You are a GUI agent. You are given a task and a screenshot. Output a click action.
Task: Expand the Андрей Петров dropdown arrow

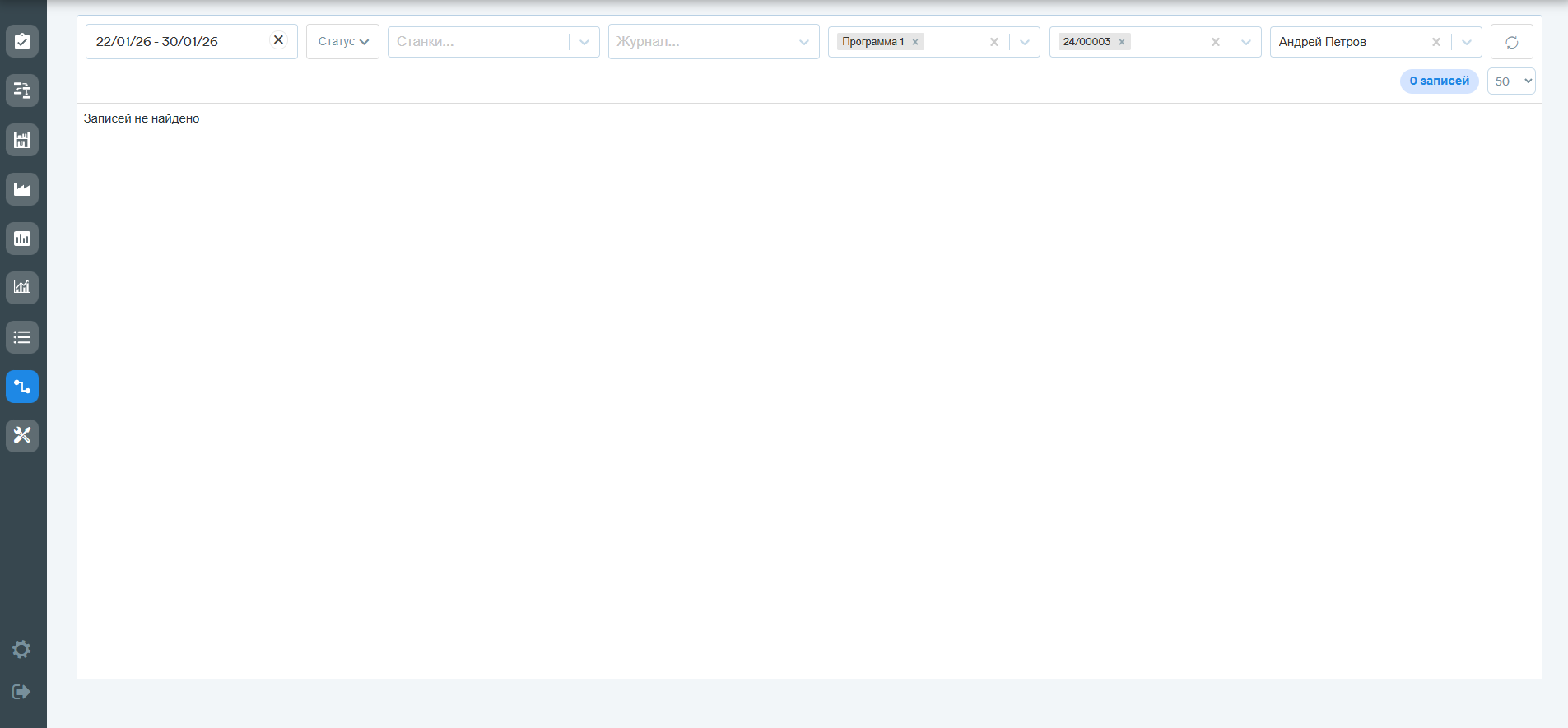[x=1467, y=42]
